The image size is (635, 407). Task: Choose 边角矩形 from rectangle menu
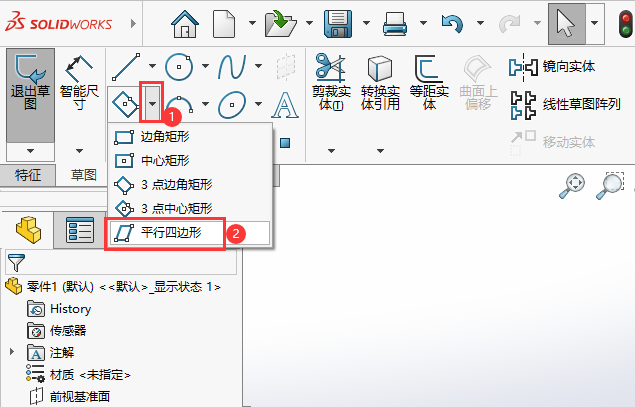point(190,137)
